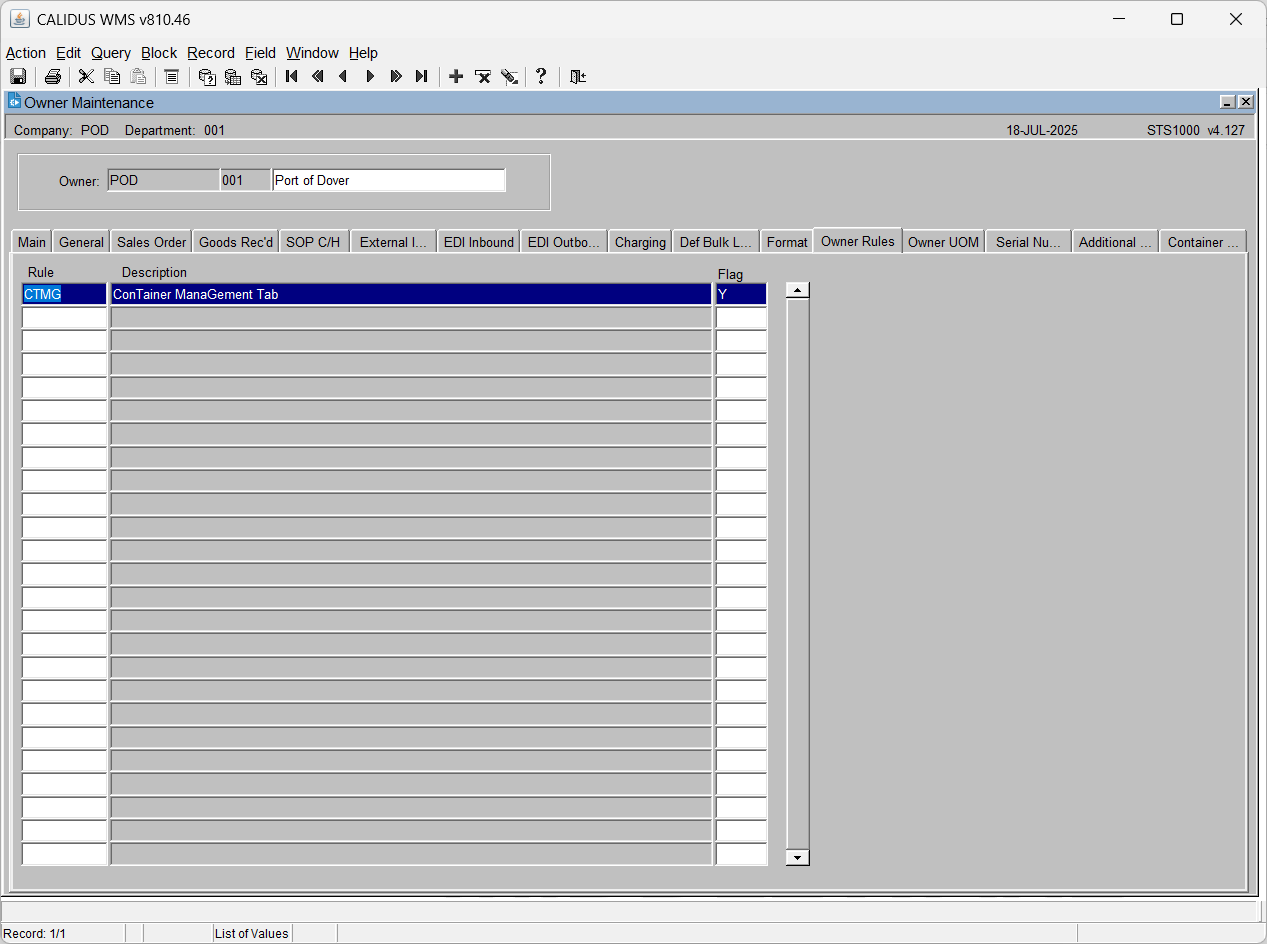The width and height of the screenshot is (1267, 944).
Task: Minimize the Owner Maintenance inner window
Action: tap(1227, 102)
